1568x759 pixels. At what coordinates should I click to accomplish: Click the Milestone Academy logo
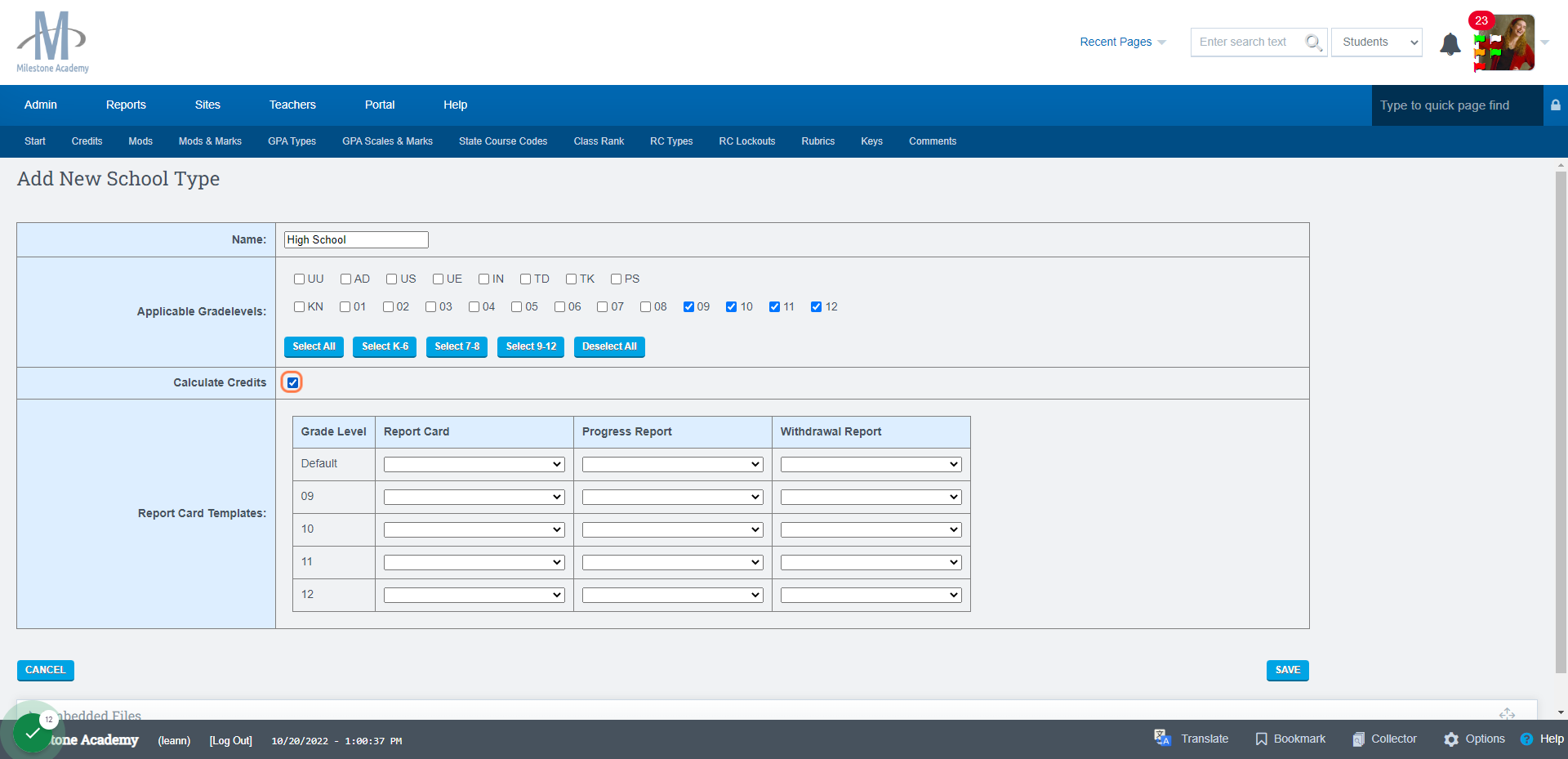pos(52,42)
